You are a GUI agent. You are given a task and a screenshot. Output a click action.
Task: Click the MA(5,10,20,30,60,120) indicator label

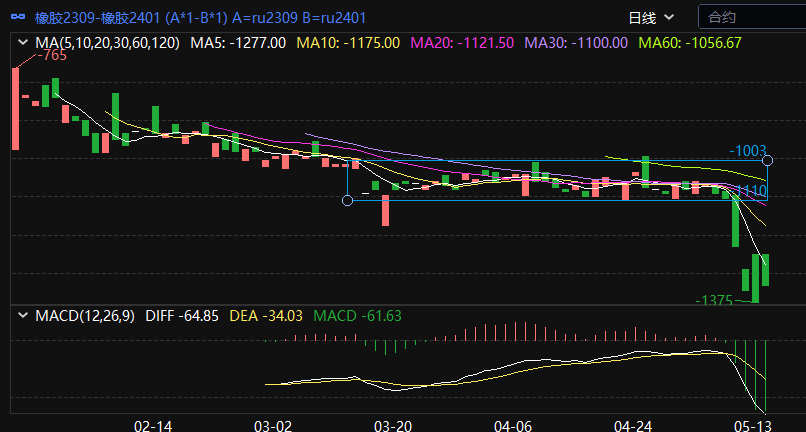(107, 43)
